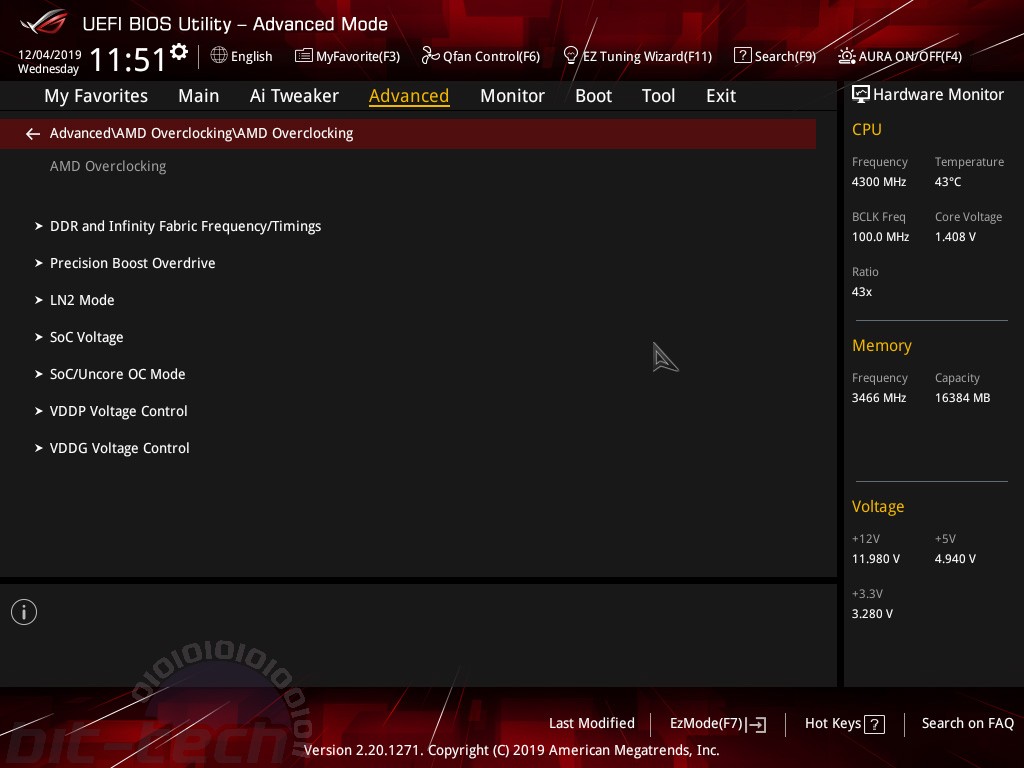
Task: Switch to the Monitor tab
Action: click(512, 96)
